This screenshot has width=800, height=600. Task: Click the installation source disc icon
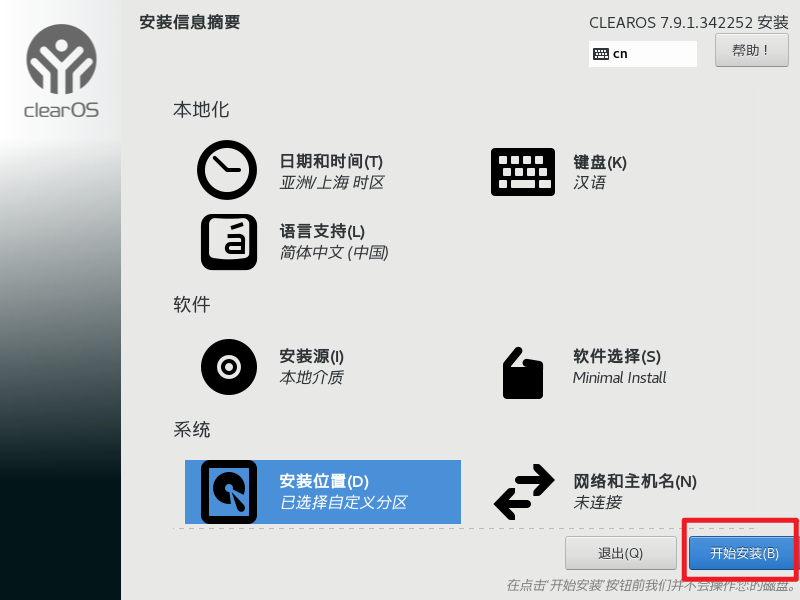229,367
